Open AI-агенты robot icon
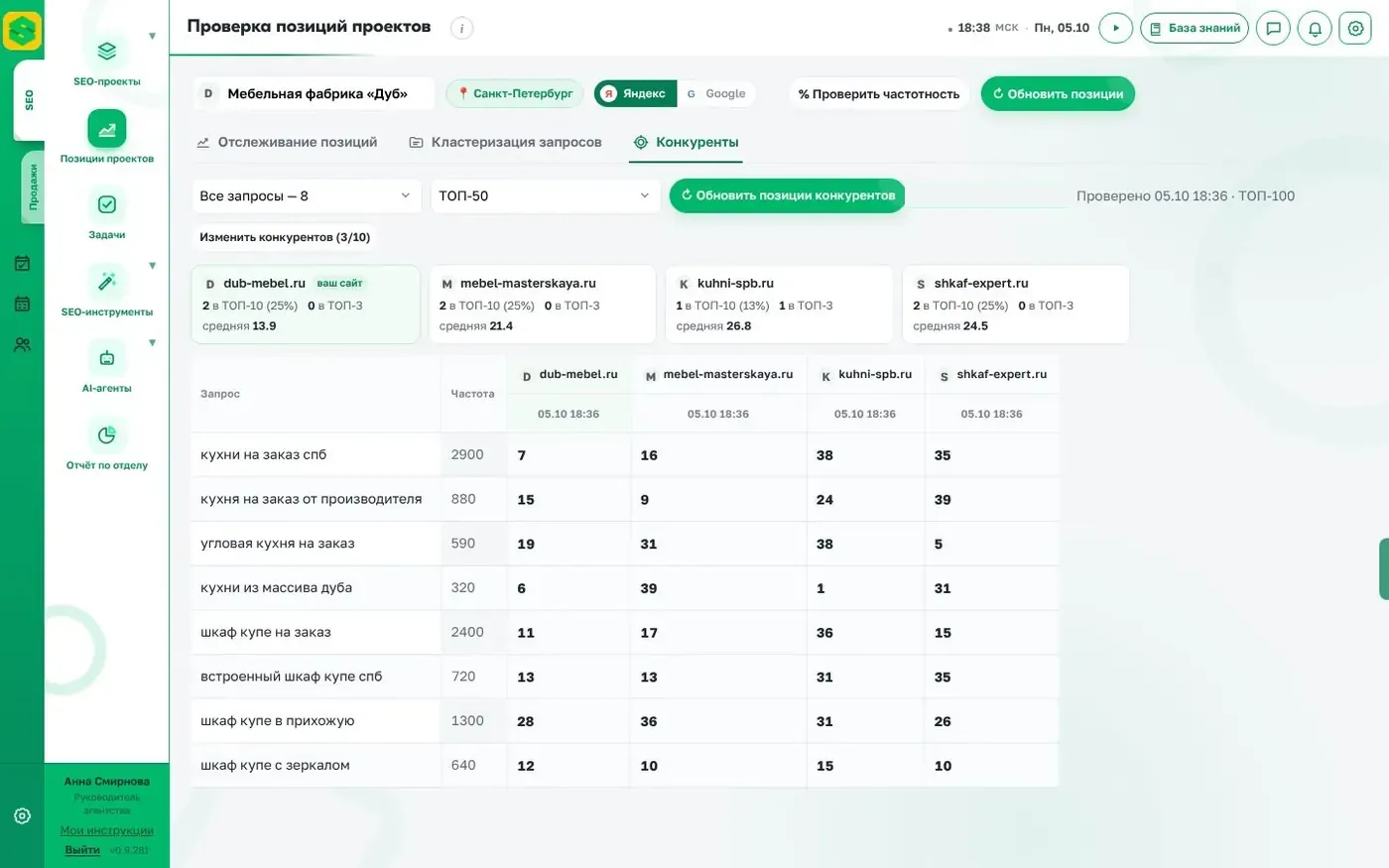Image resolution: width=1389 pixels, height=868 pixels. click(107, 358)
